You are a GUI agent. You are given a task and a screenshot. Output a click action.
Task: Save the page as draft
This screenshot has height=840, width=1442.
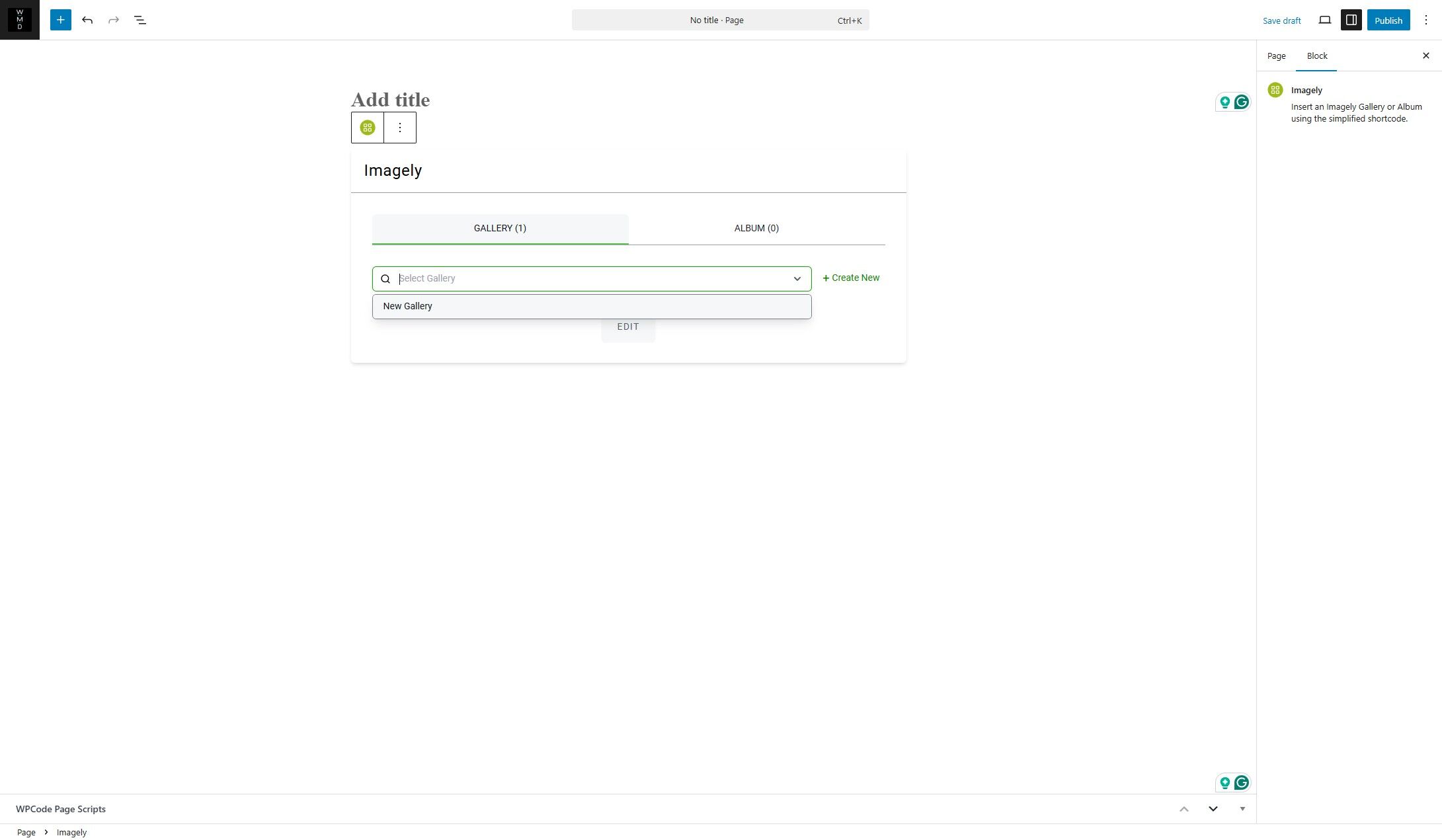point(1281,20)
